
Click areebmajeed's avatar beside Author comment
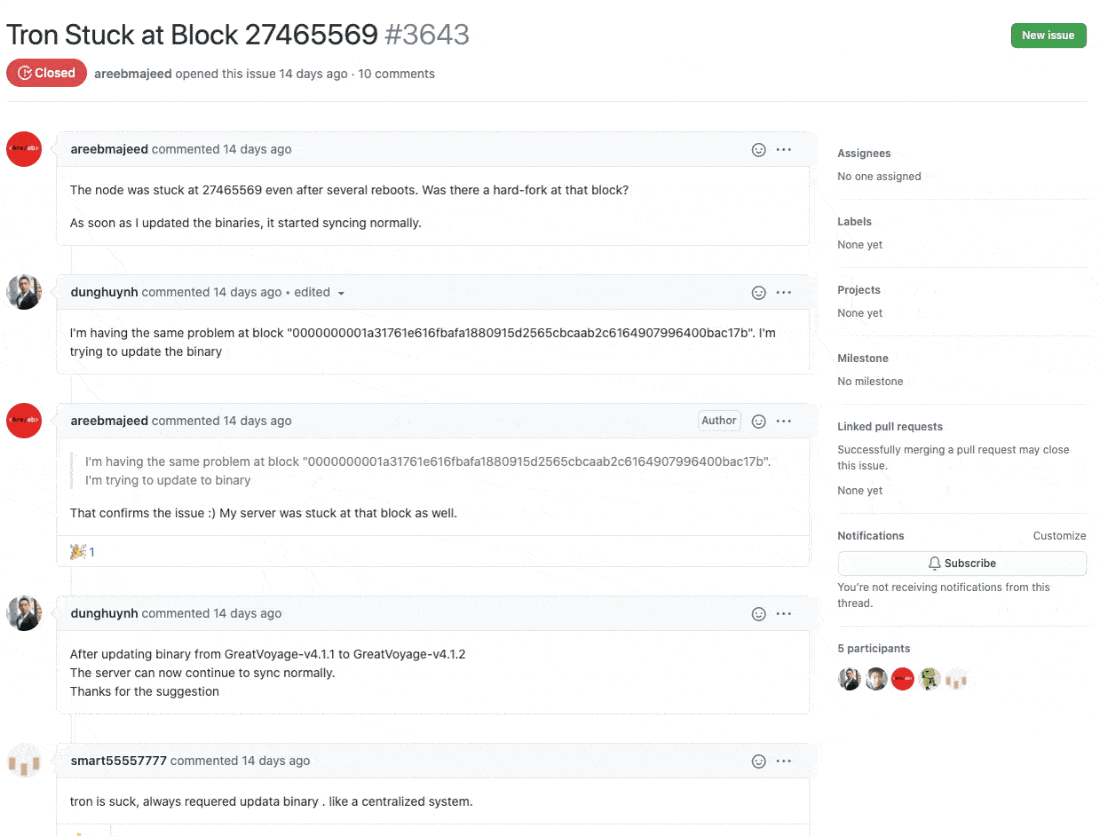[24, 420]
